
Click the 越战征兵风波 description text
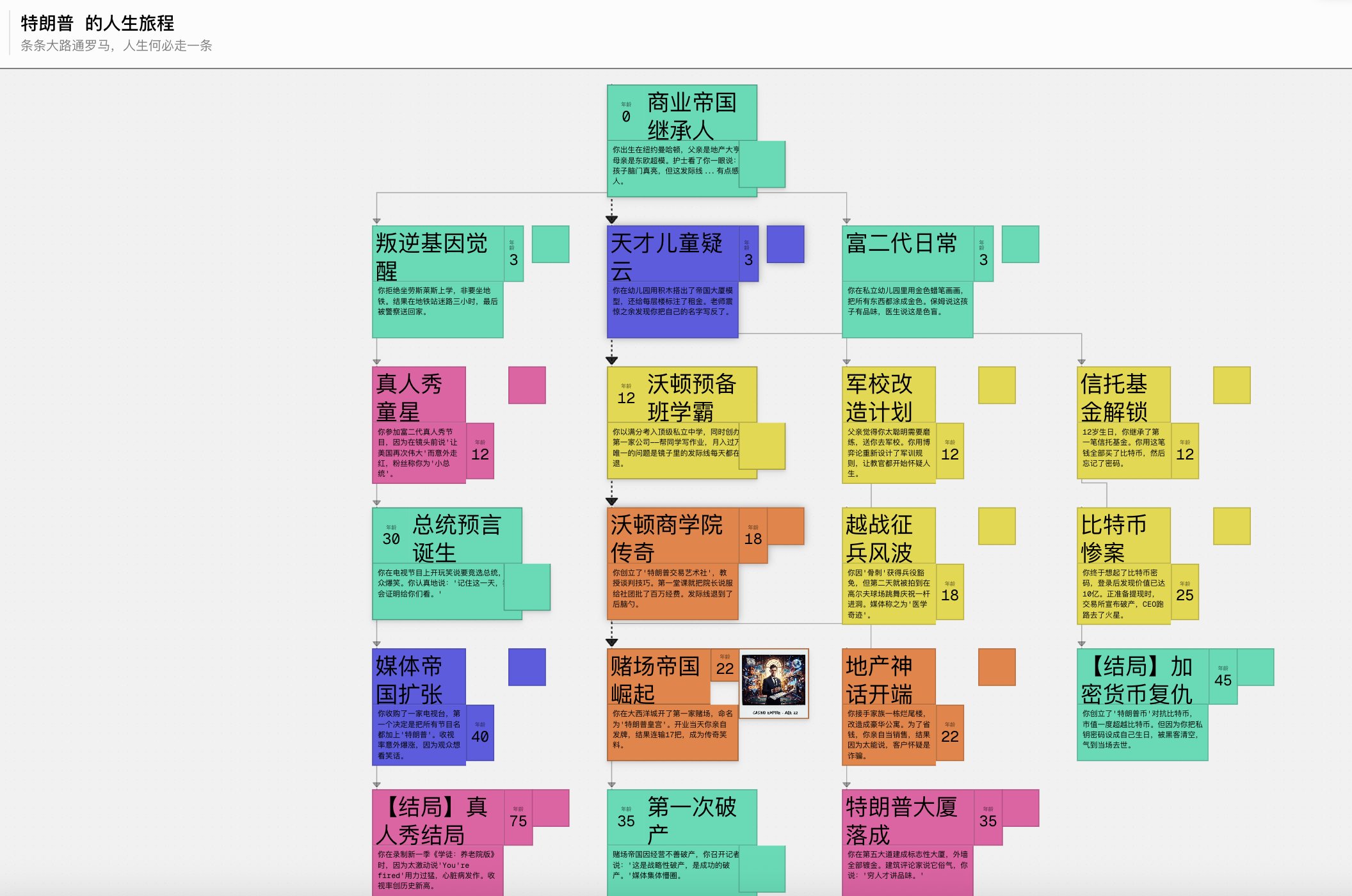pyautogui.click(x=889, y=593)
